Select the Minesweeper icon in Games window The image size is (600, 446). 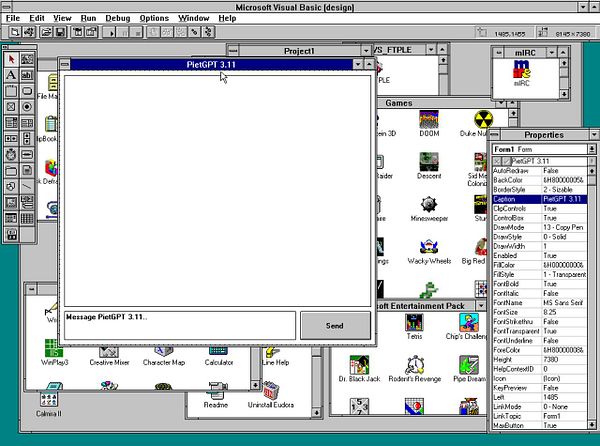pyautogui.click(x=429, y=209)
